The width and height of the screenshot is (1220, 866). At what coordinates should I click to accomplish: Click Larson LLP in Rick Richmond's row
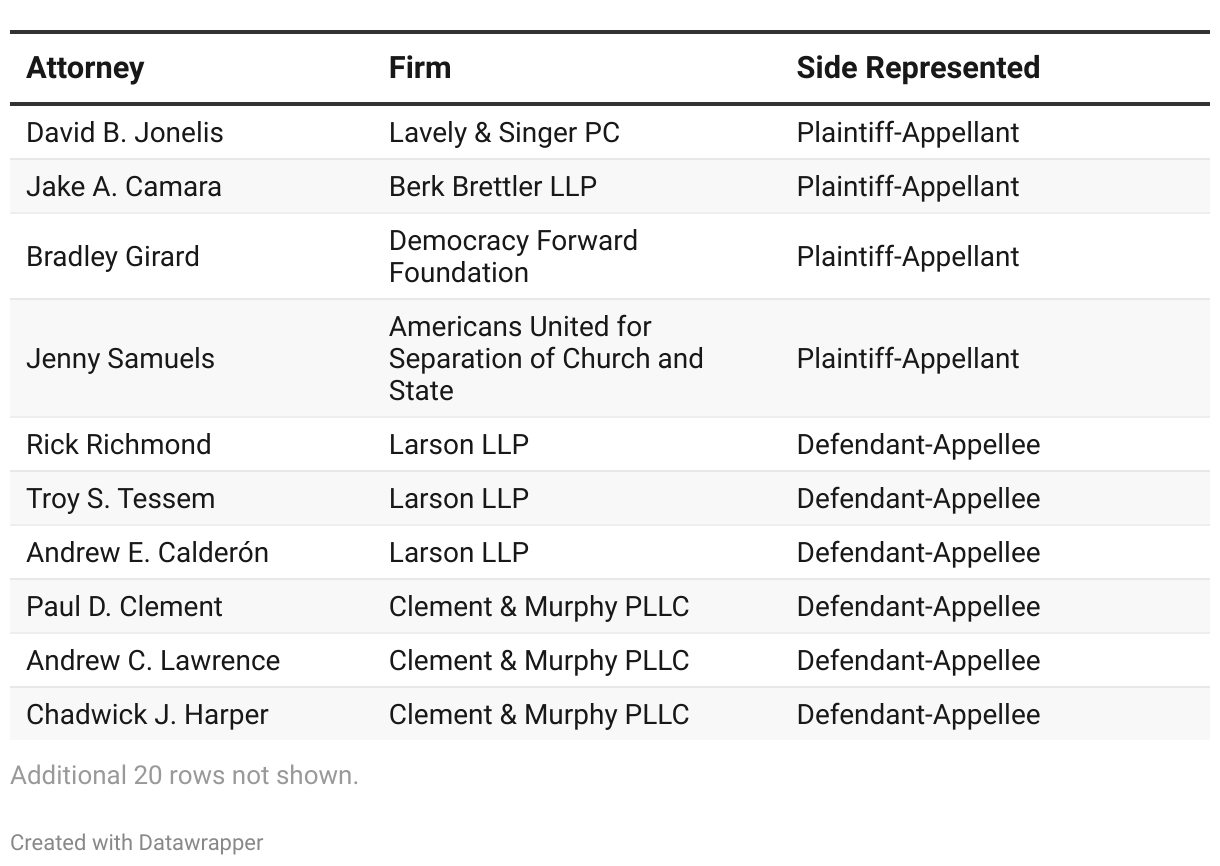[458, 445]
